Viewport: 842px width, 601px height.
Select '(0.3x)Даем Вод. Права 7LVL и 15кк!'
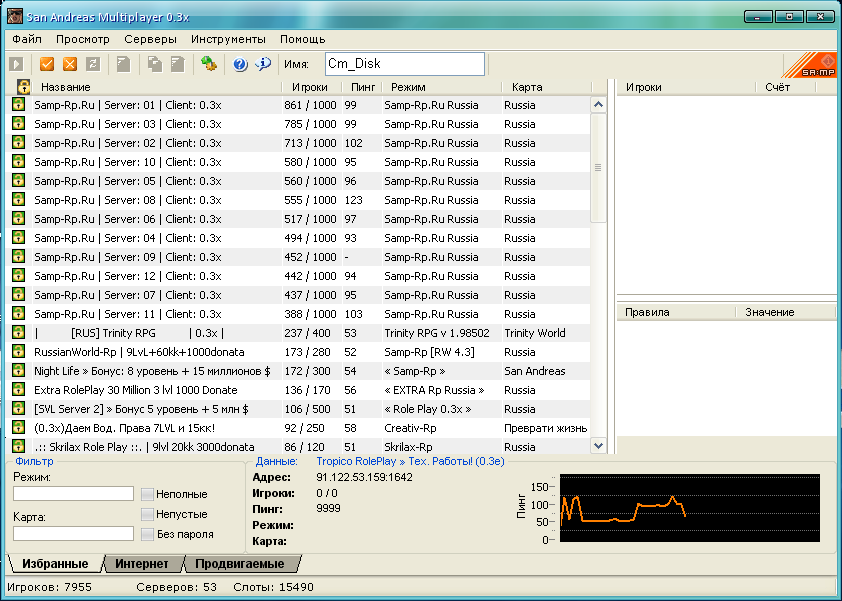[125, 428]
